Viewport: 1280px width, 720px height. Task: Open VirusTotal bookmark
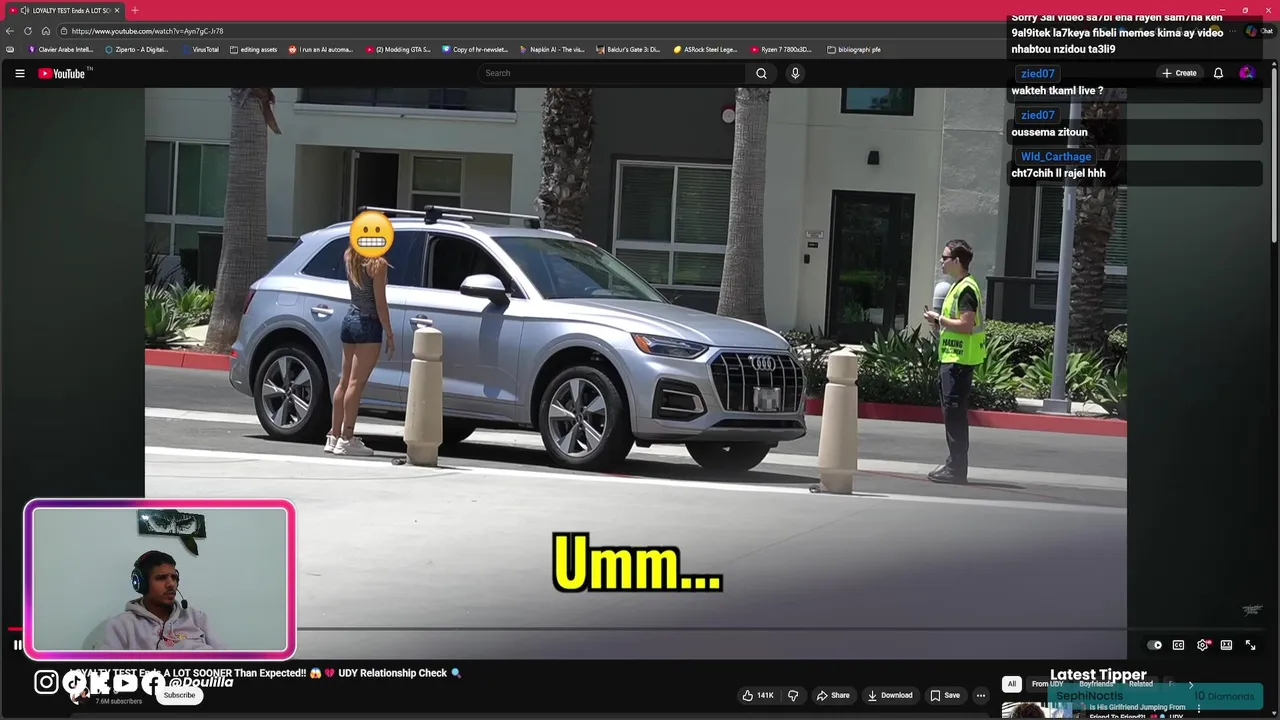pyautogui.click(x=200, y=49)
